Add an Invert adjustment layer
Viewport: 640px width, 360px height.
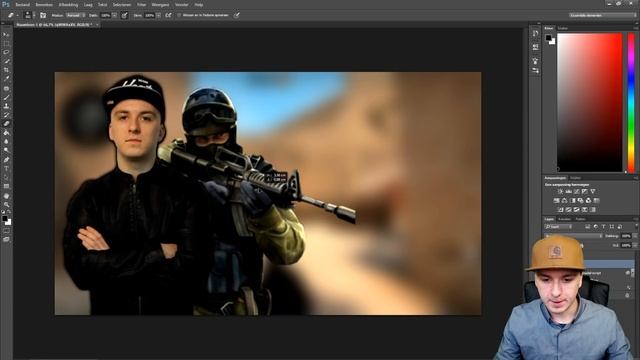click(560, 210)
